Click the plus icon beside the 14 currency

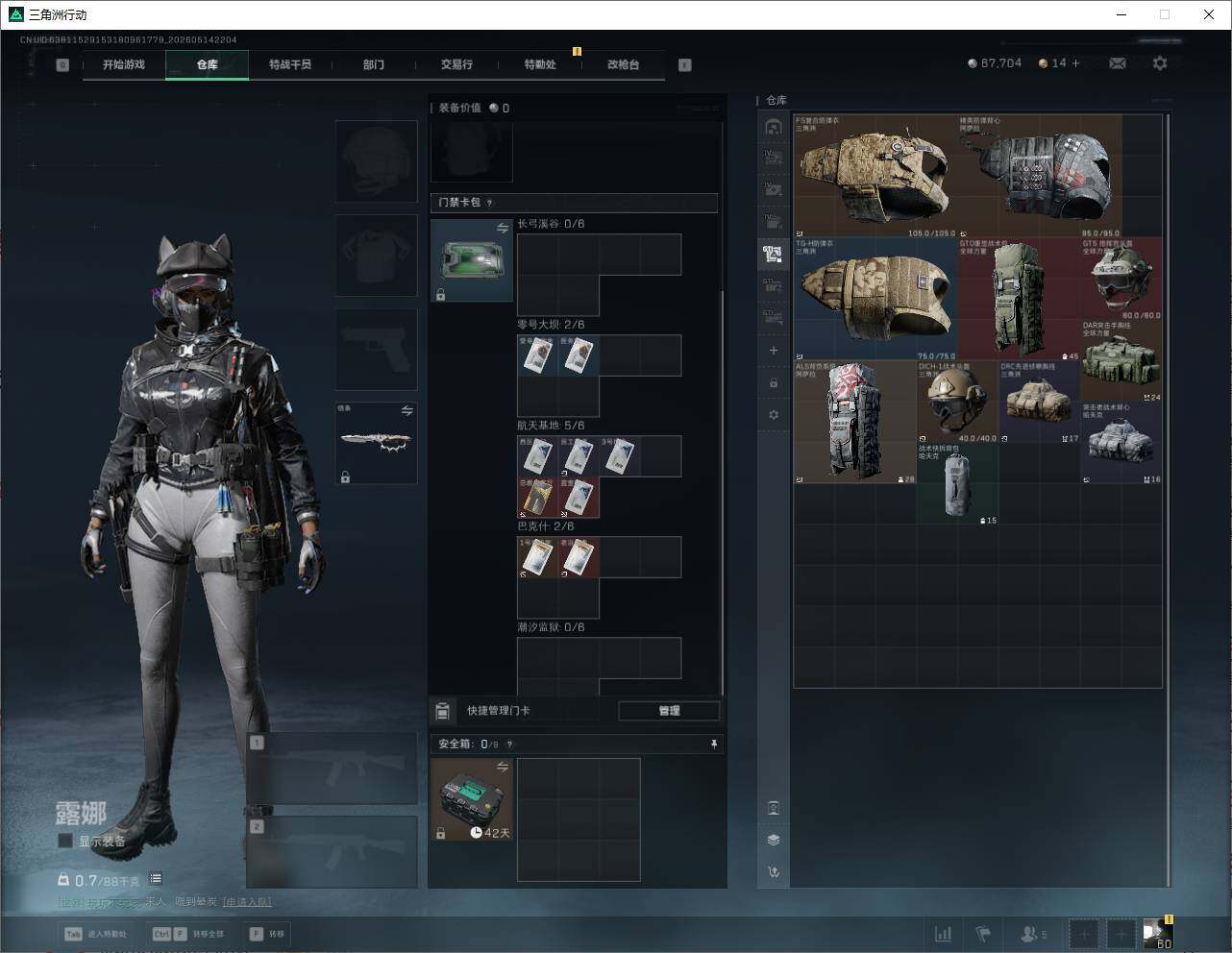tap(1076, 63)
